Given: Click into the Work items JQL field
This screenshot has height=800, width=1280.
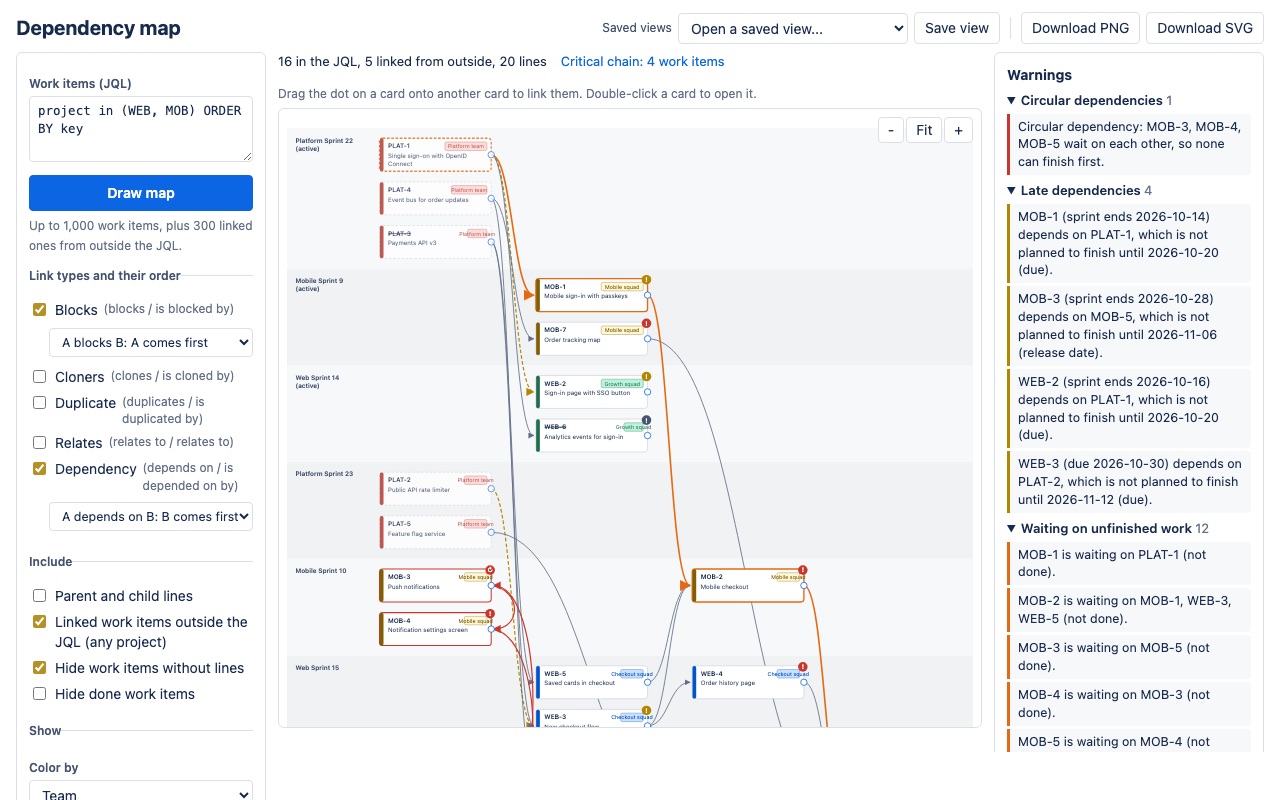Looking at the screenshot, I should pyautogui.click(x=141, y=129).
